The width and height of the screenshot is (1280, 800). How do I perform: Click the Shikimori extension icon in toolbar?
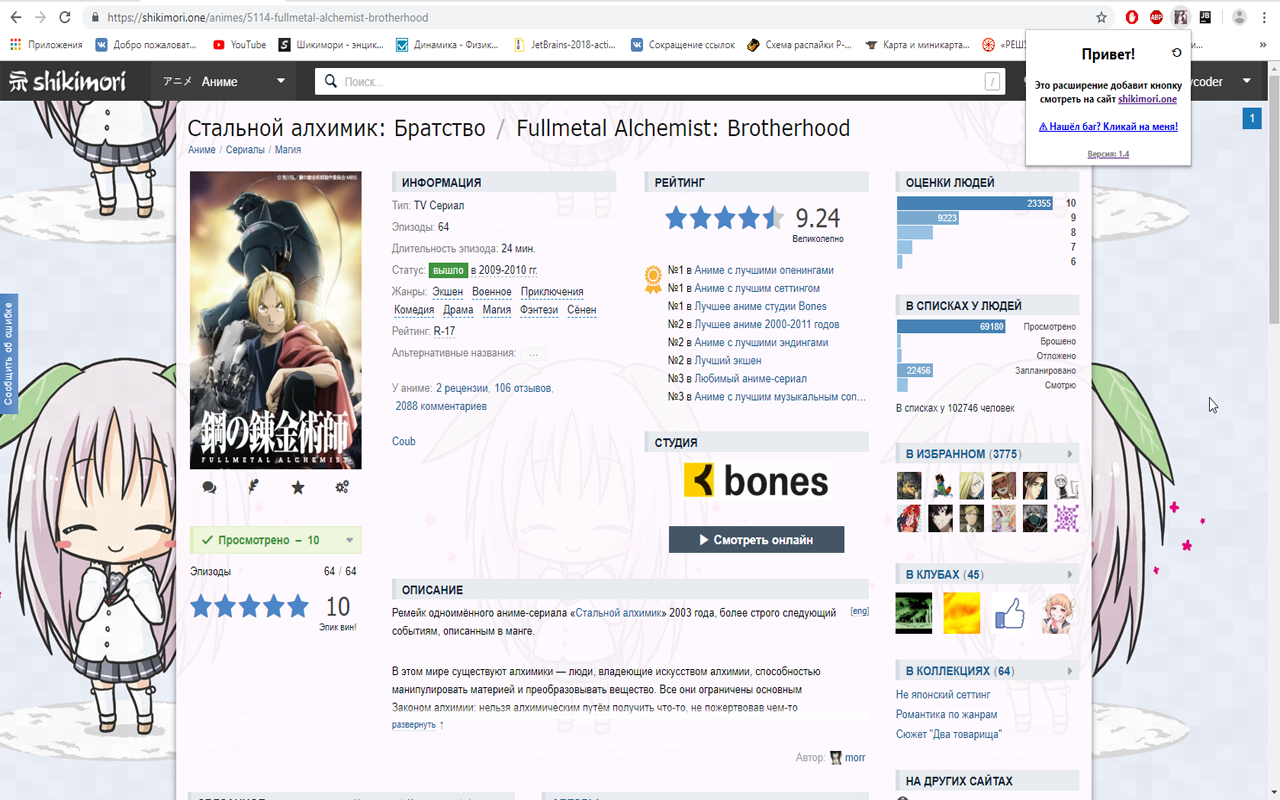pyautogui.click(x=1181, y=17)
